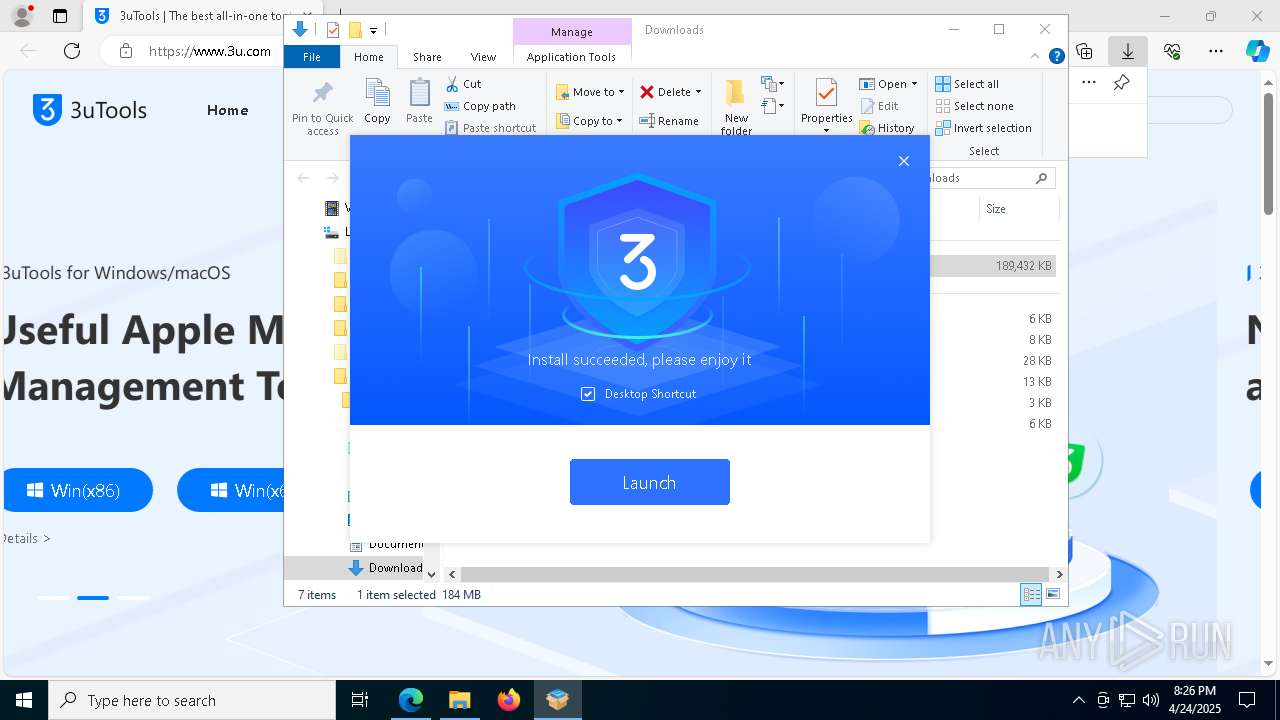
Task: Click quick access Properties checkmark icon
Action: [x=333, y=30]
